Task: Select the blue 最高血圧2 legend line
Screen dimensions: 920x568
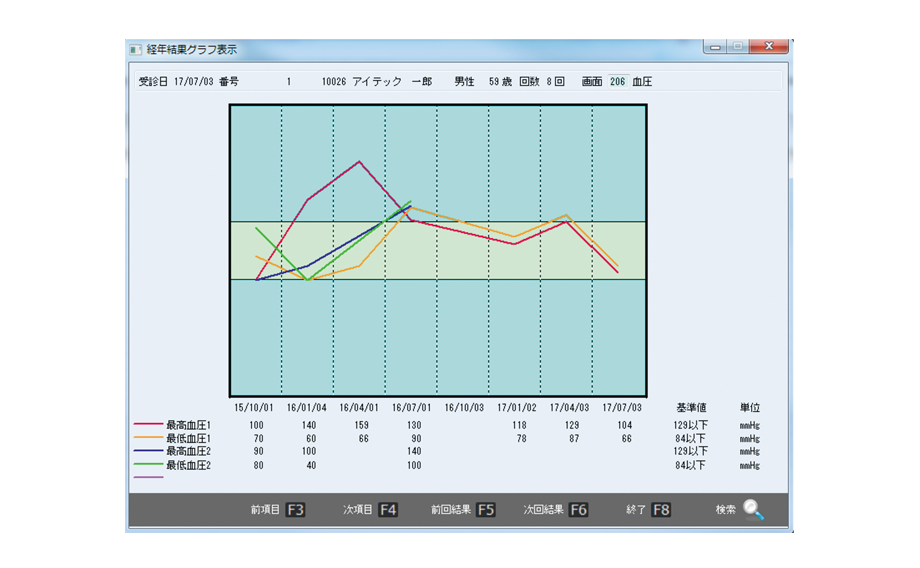Action: tap(149, 452)
